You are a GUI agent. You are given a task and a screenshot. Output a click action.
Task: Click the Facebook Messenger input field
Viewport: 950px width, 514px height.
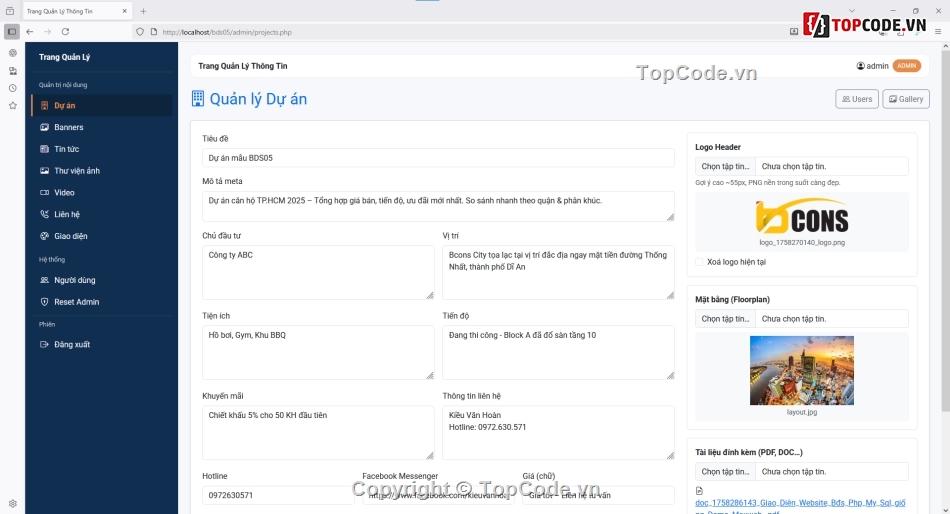point(438,495)
